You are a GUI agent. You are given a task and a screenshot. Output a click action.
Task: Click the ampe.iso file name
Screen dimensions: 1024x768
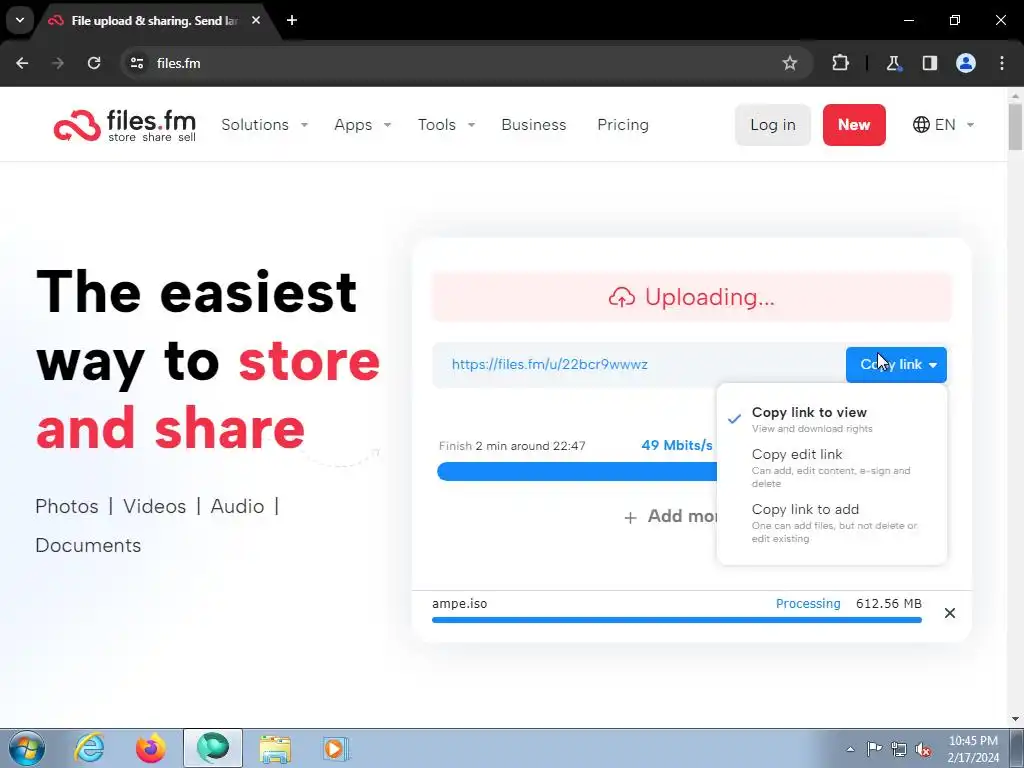[459, 603]
